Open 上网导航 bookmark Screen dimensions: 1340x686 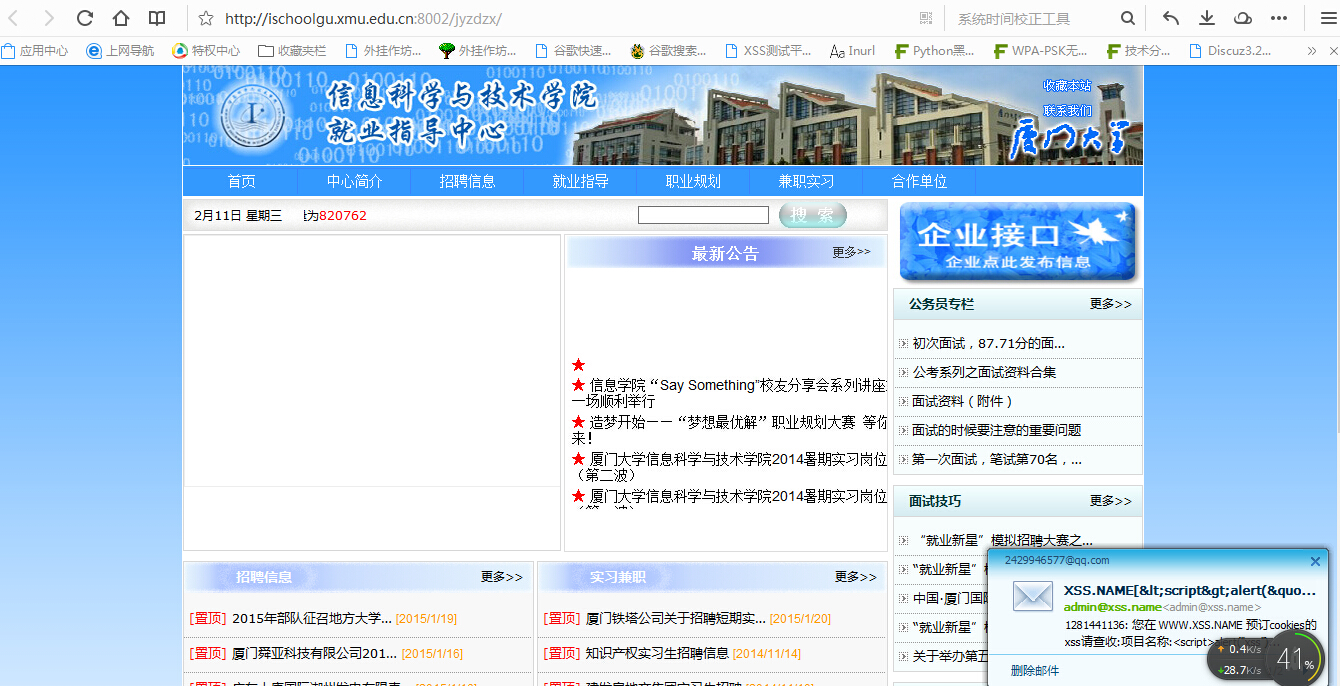121,50
